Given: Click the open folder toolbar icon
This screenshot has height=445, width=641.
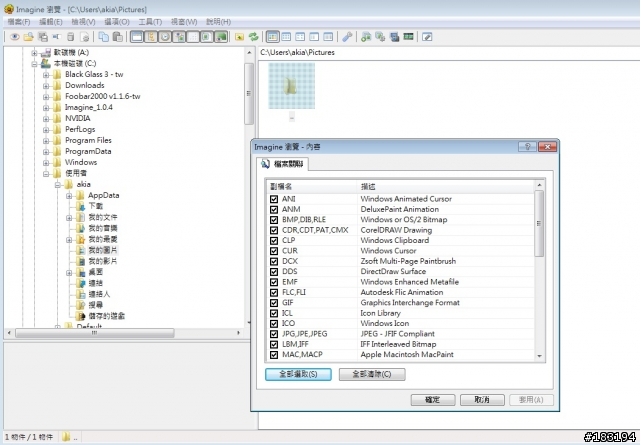Looking at the screenshot, I should click(x=29, y=37).
